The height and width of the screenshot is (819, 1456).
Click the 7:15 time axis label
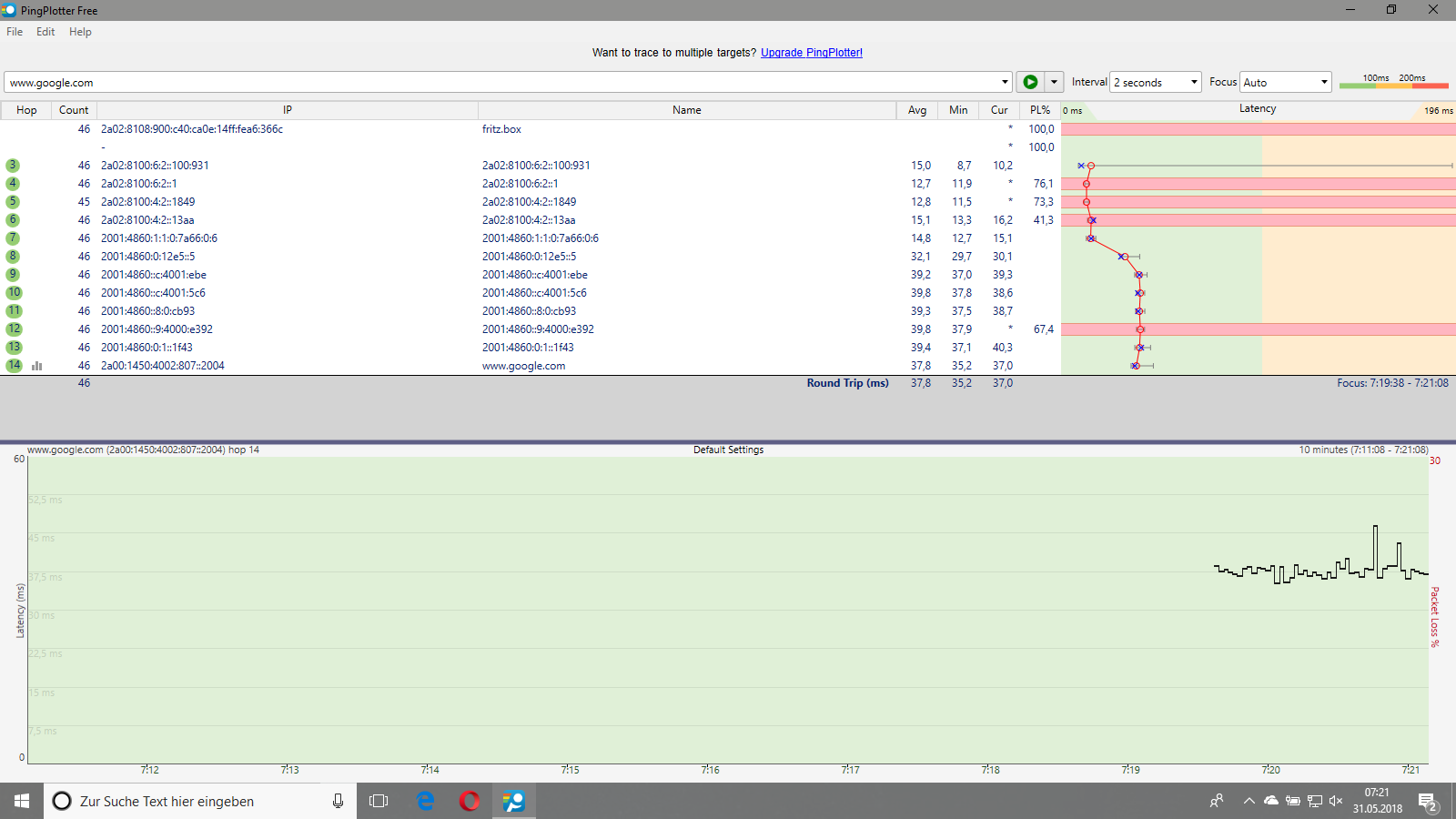(570, 770)
